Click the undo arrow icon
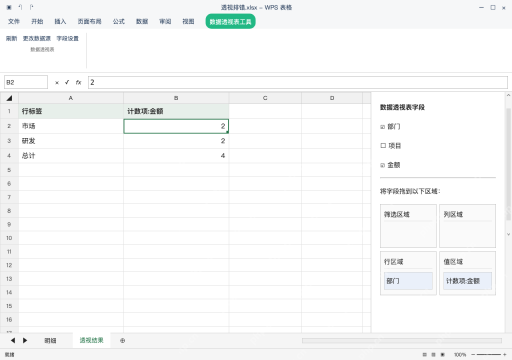Viewport: 512px width, 360px height. (20, 7)
